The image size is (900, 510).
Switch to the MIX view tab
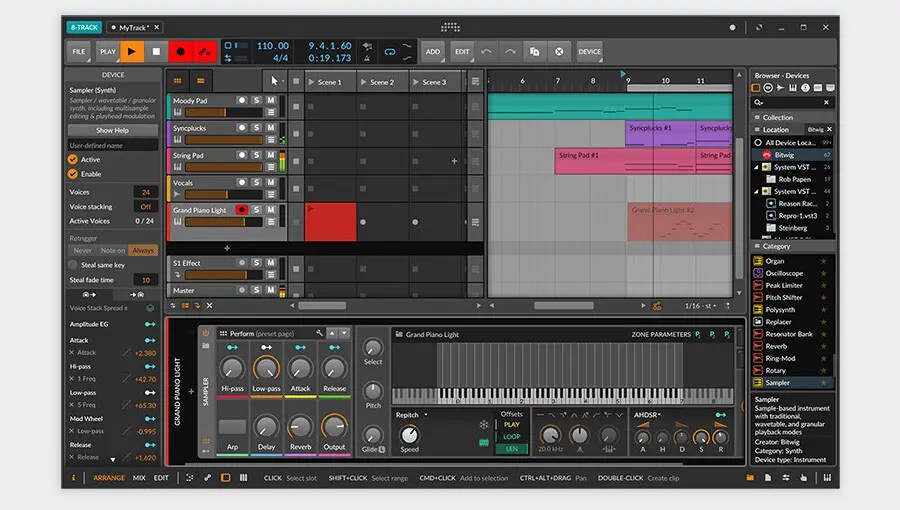(139, 477)
